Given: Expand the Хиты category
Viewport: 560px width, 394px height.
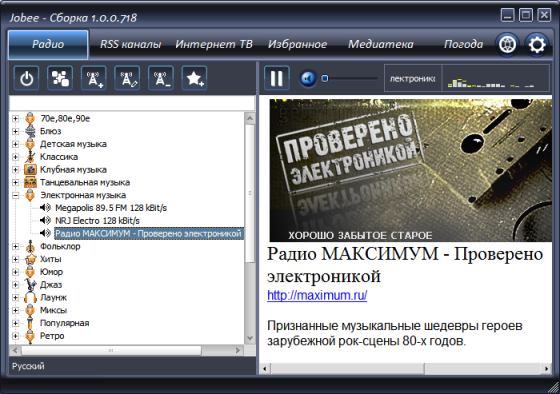Looking at the screenshot, I should [x=15, y=259].
